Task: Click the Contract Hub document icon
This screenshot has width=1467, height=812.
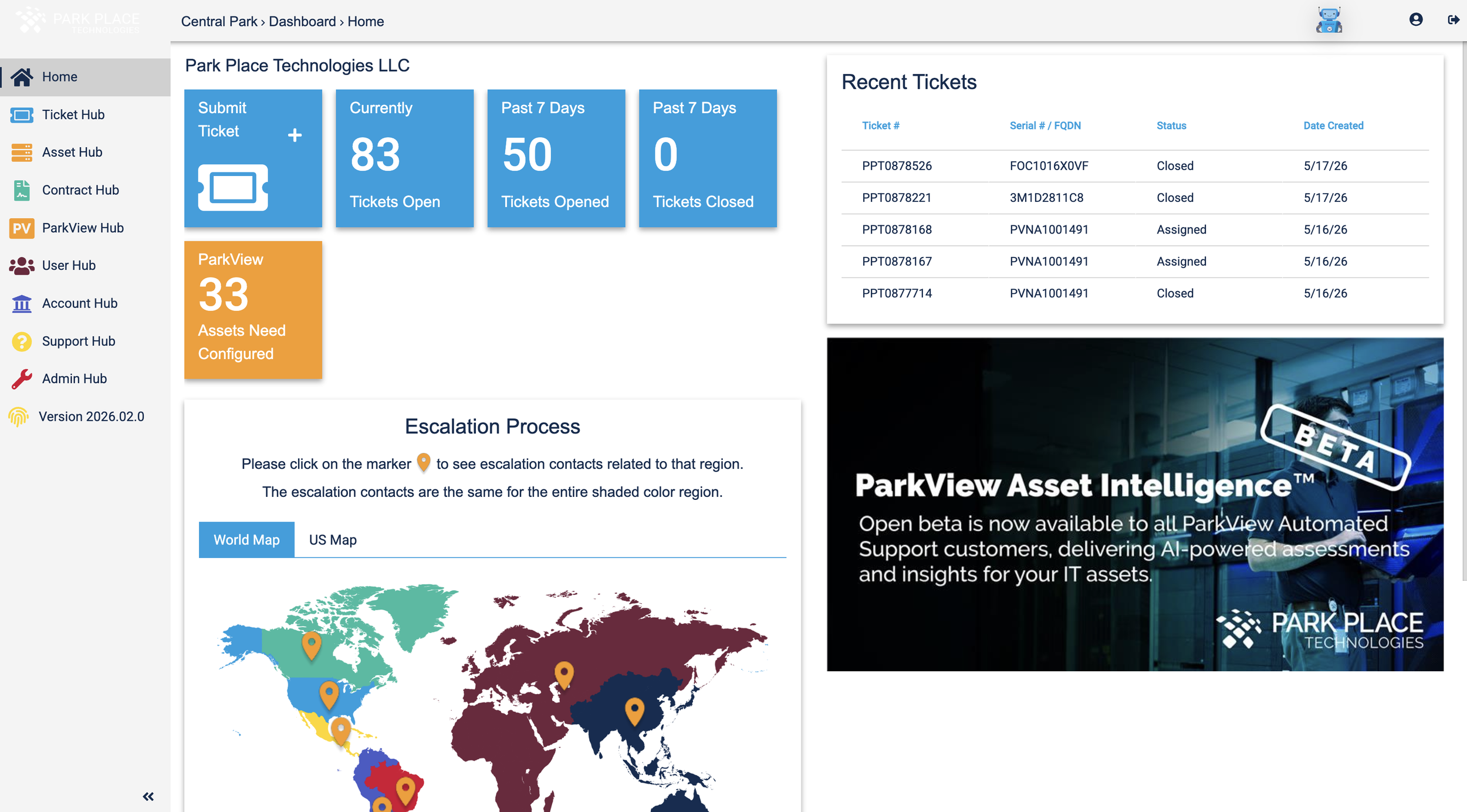Action: click(x=22, y=190)
